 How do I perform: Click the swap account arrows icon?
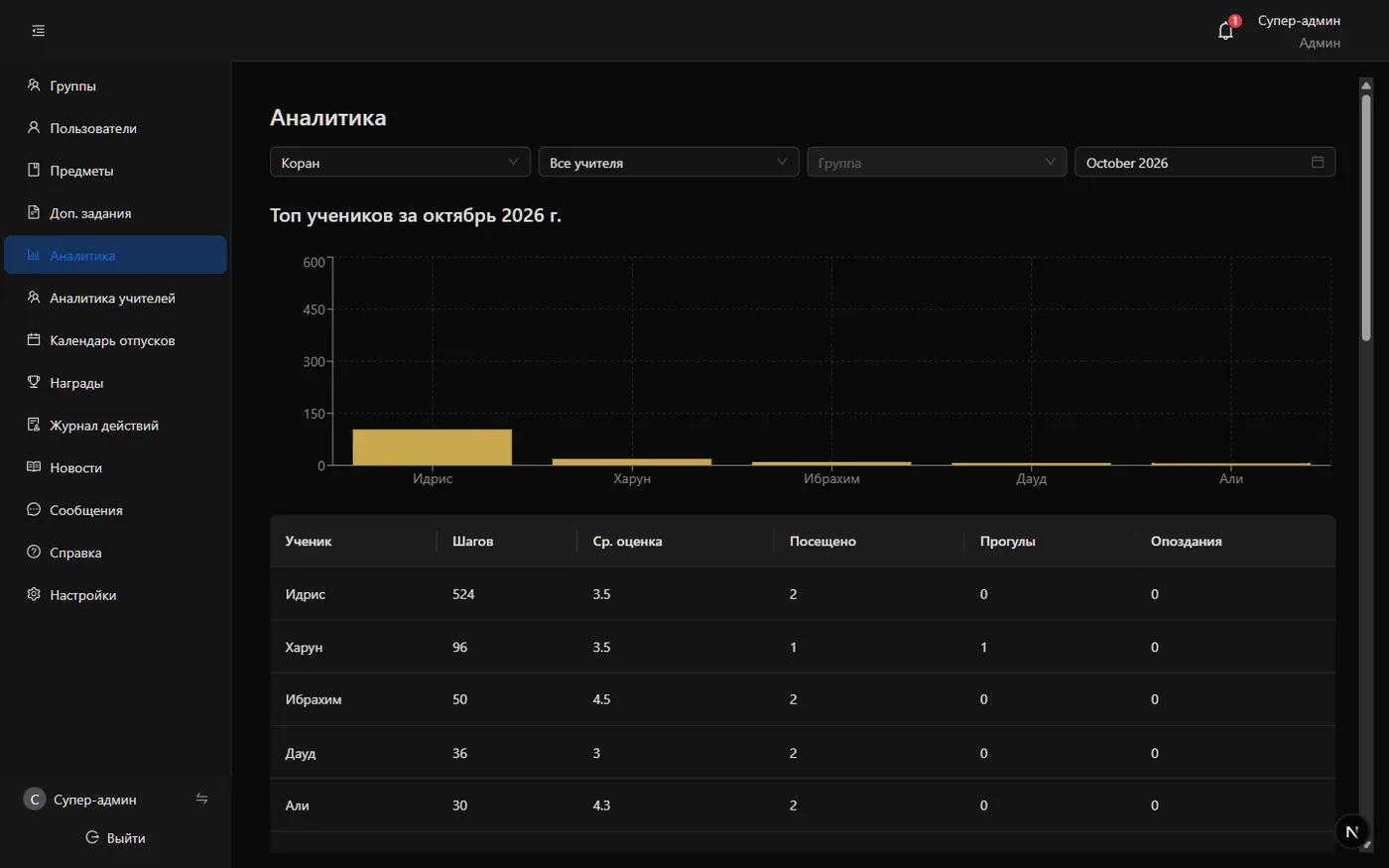pos(201,799)
